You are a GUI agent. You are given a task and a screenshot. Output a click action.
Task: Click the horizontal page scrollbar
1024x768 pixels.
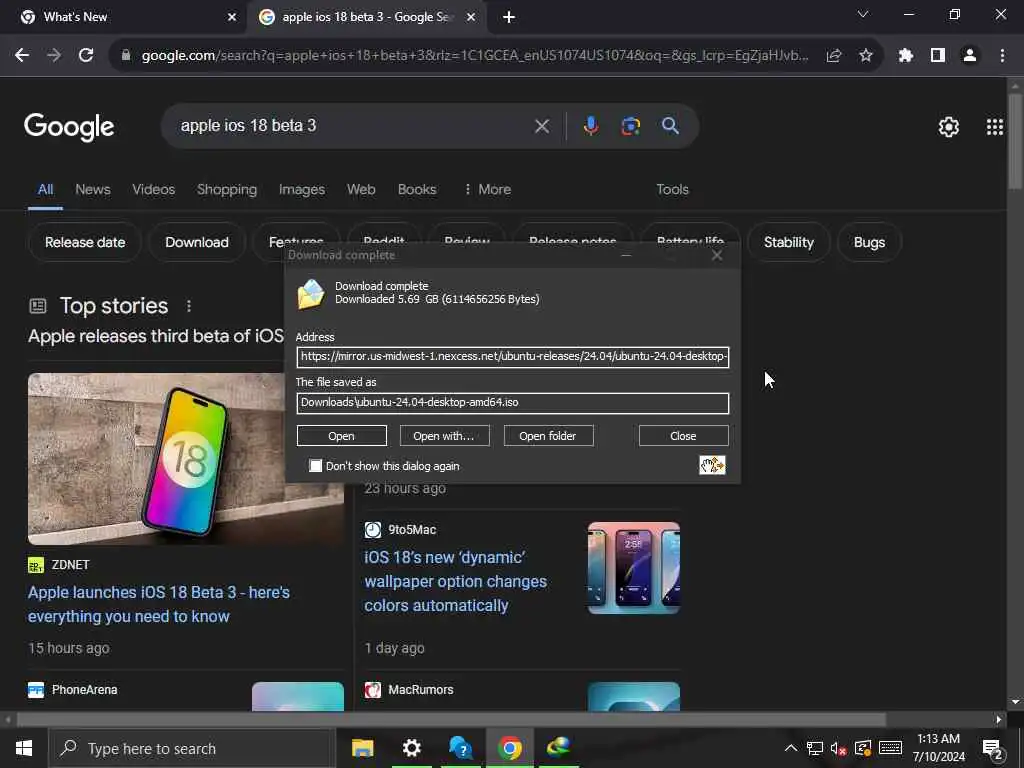click(451, 719)
